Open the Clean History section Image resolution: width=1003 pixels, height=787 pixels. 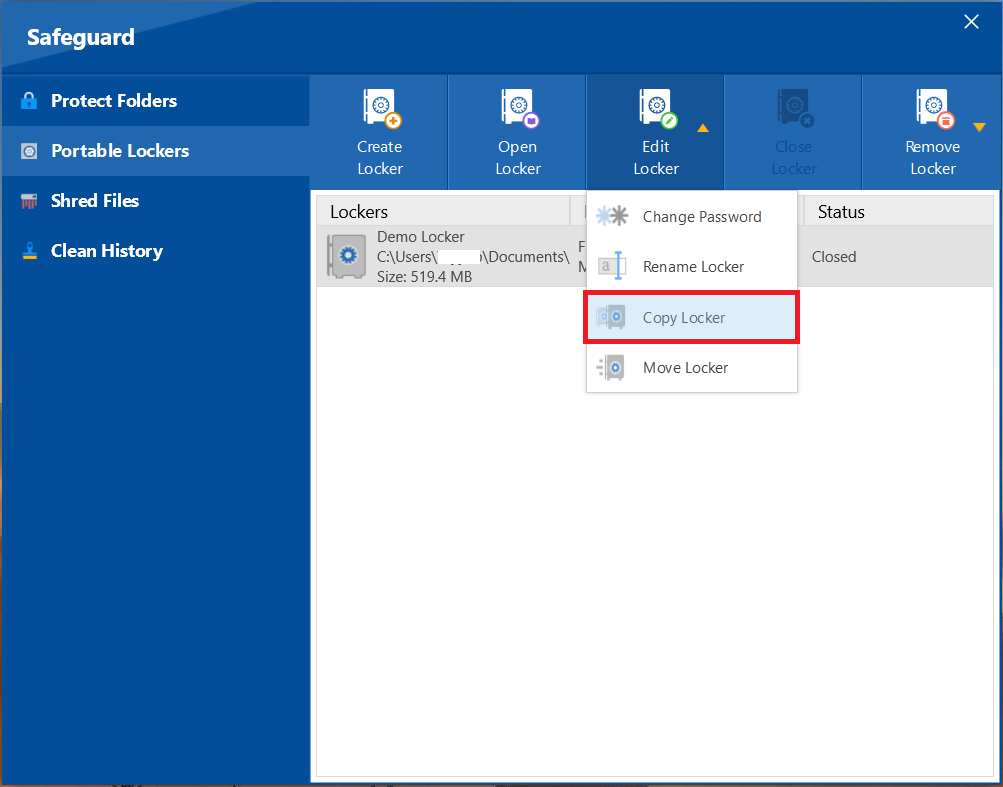[155, 251]
